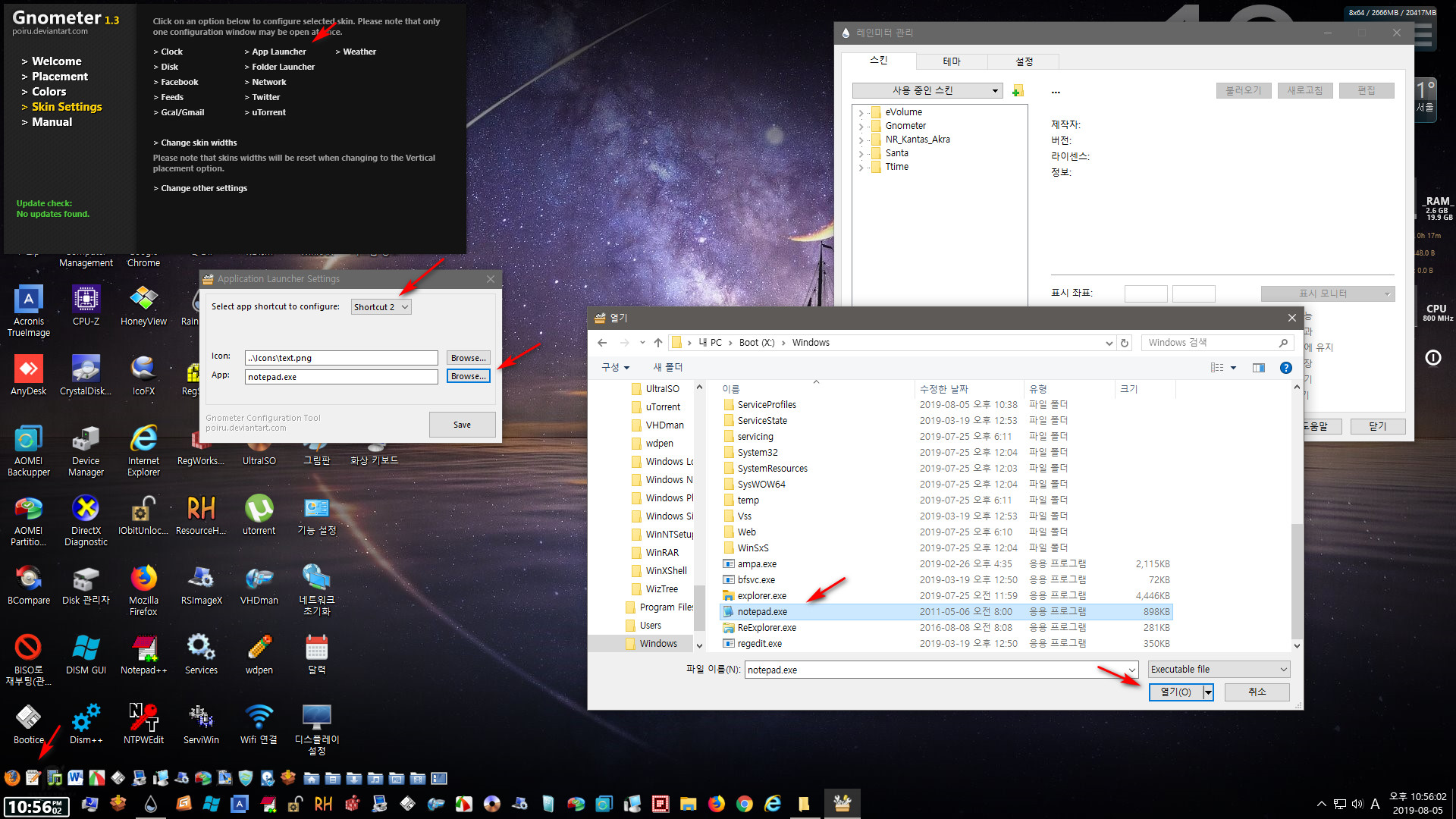Expand the eVolume skin folder
The height and width of the screenshot is (819, 1456).
coord(861,112)
